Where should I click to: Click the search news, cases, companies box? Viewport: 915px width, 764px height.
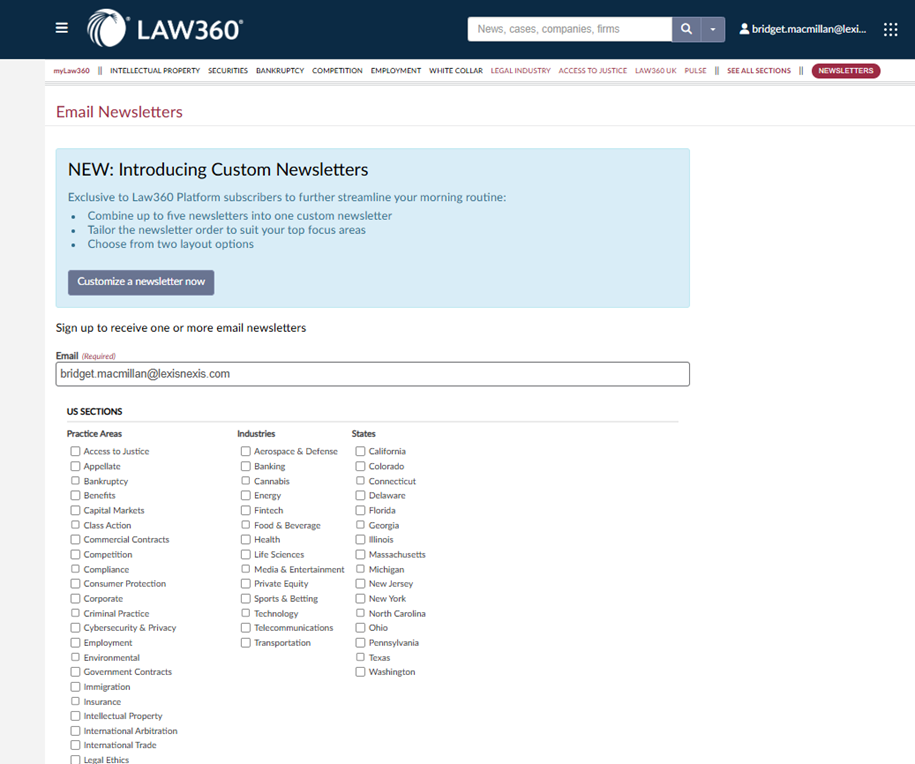(569, 29)
